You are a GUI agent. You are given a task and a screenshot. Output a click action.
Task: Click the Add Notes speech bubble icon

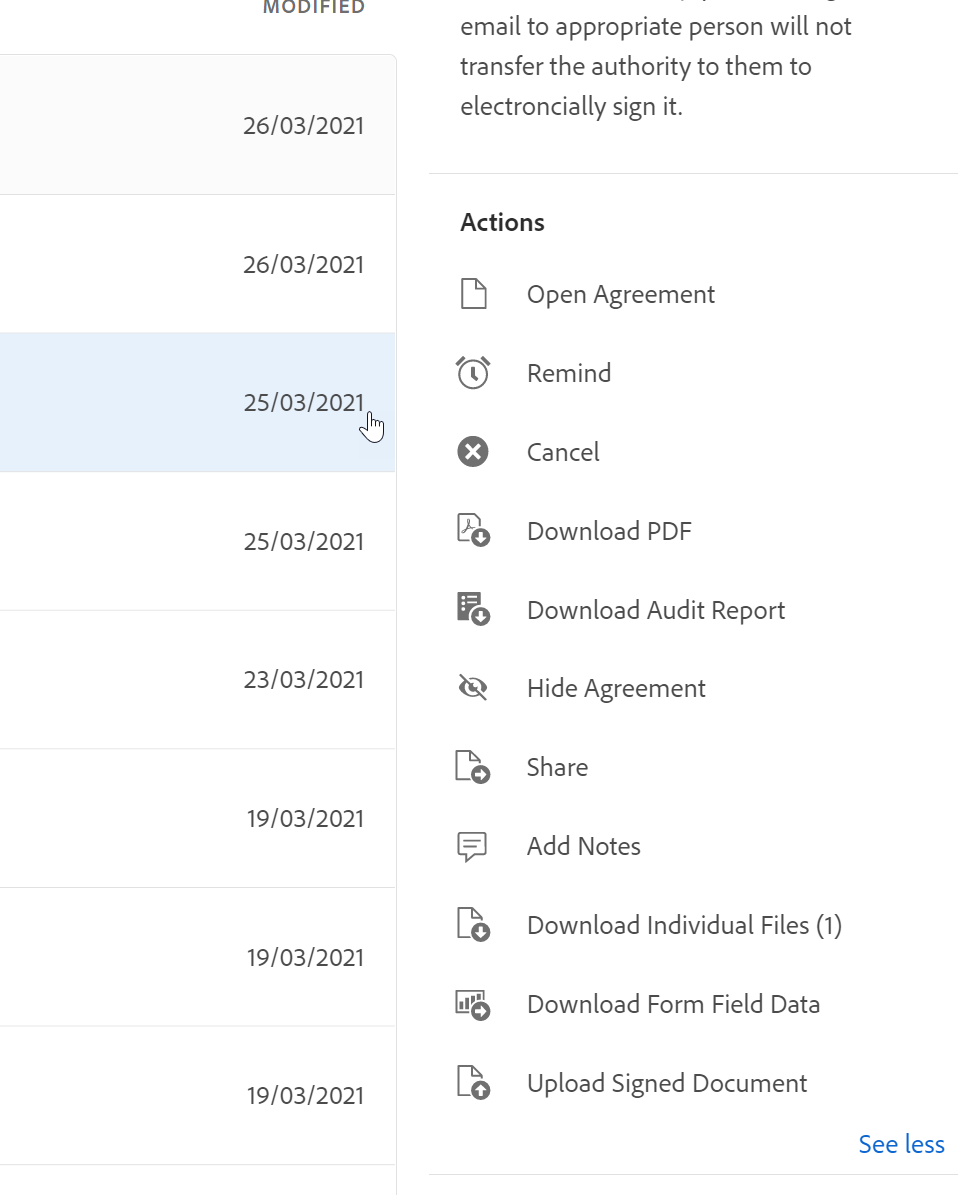coord(473,846)
